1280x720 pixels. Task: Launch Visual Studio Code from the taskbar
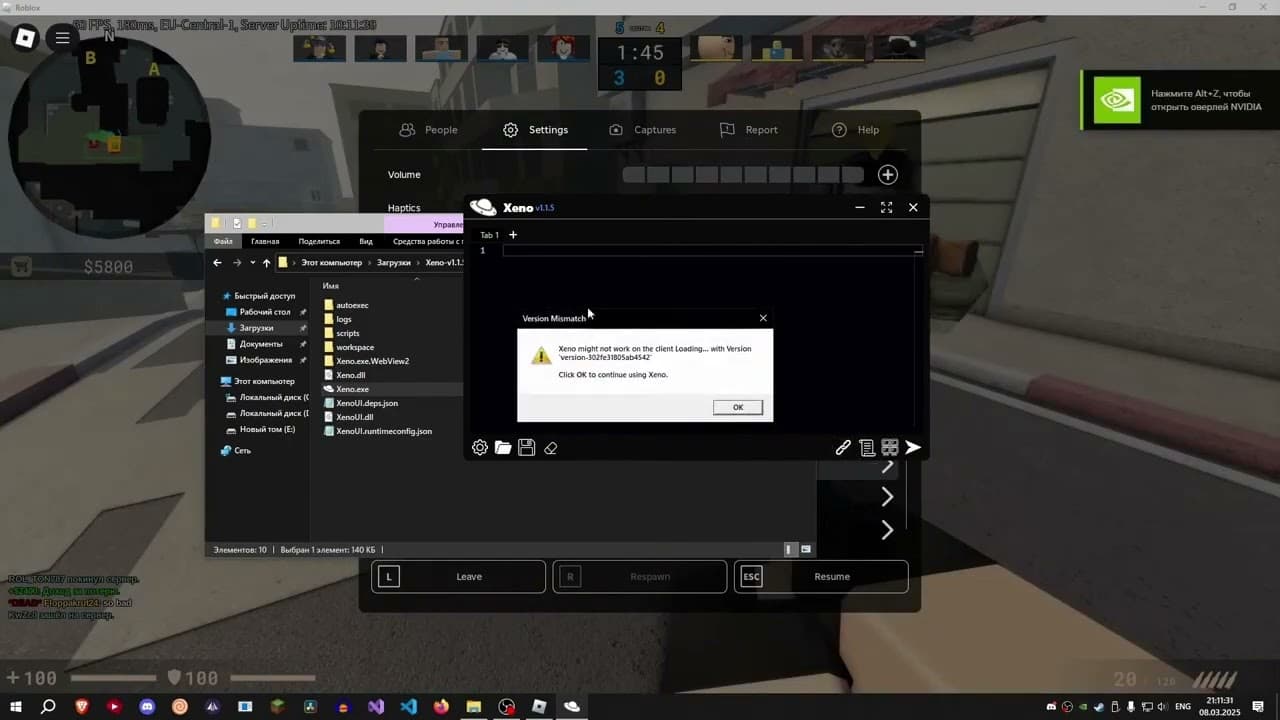pyautogui.click(x=408, y=706)
